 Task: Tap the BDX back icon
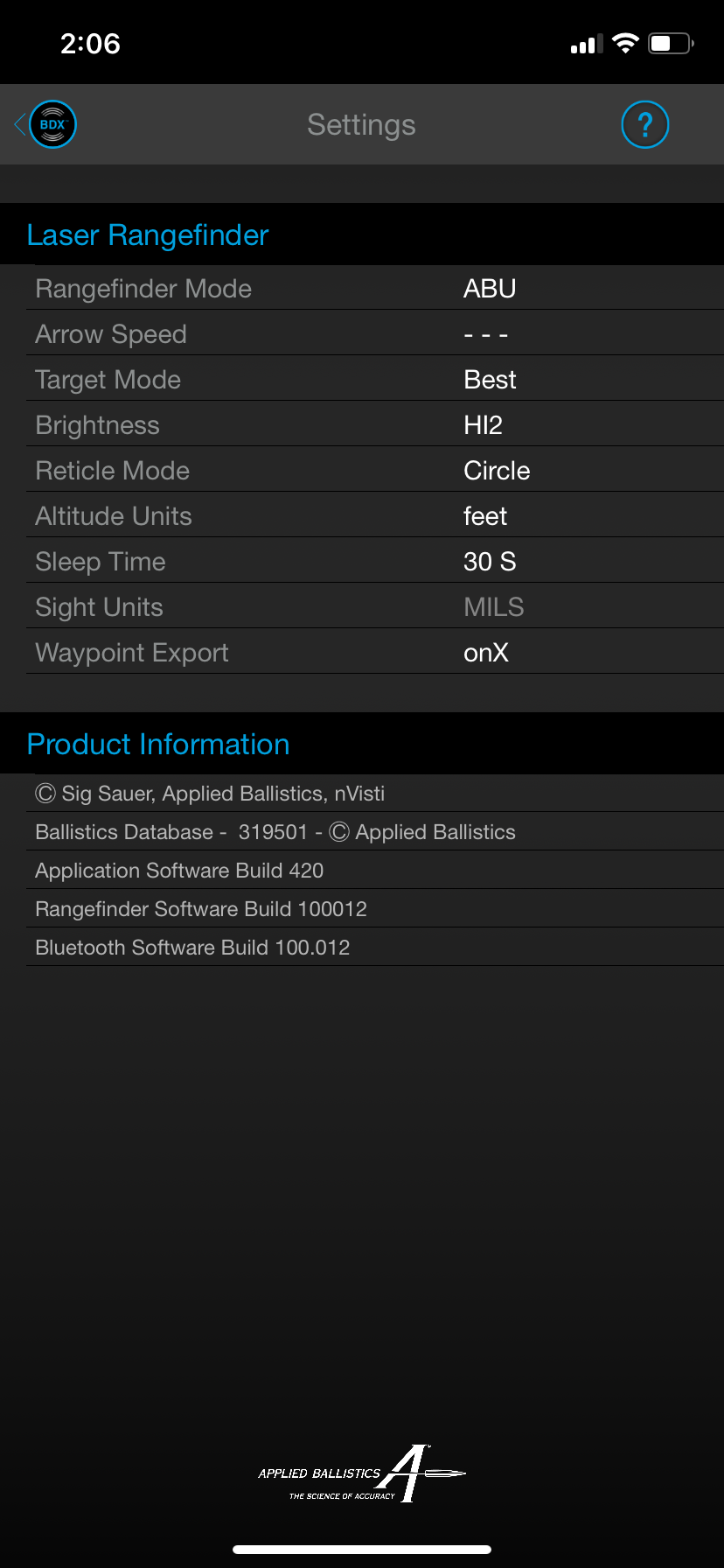pyautogui.click(x=52, y=124)
